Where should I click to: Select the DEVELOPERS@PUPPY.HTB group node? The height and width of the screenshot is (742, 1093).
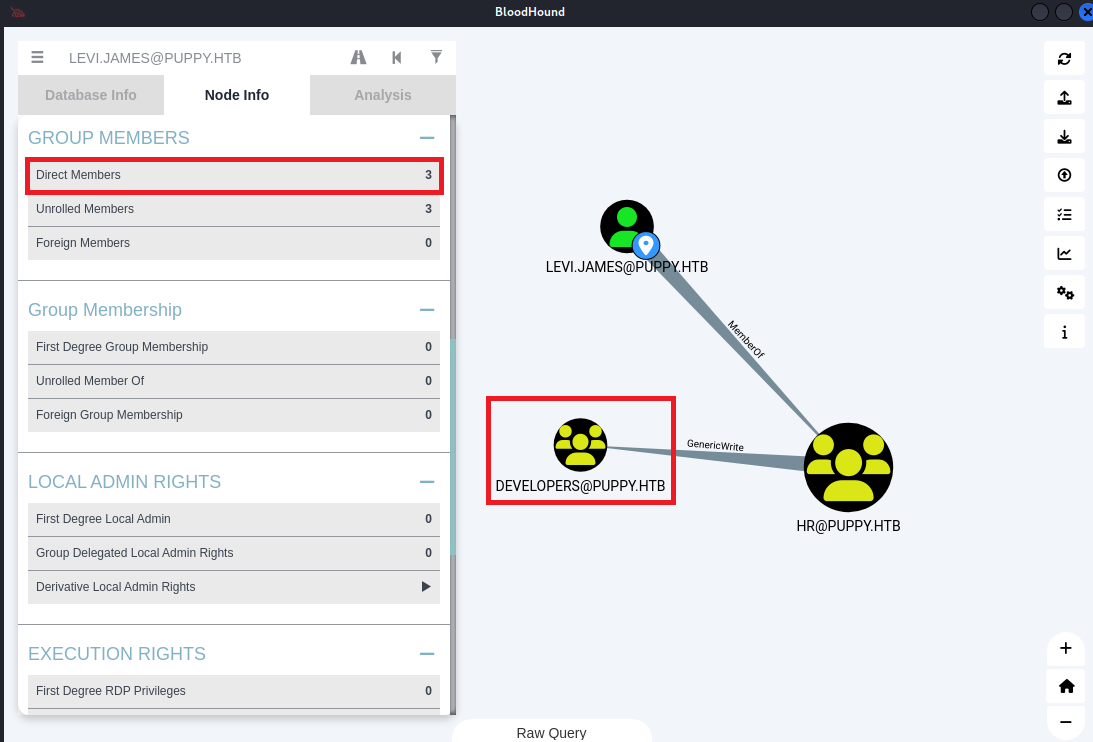point(580,445)
